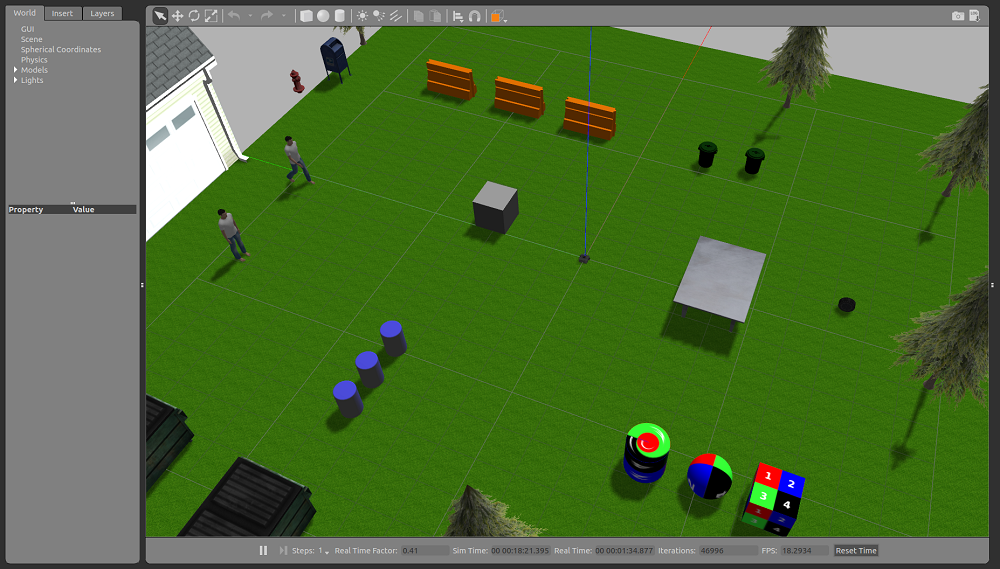Add a spot light
Screen dimensions: 1000x569
pos(379,16)
